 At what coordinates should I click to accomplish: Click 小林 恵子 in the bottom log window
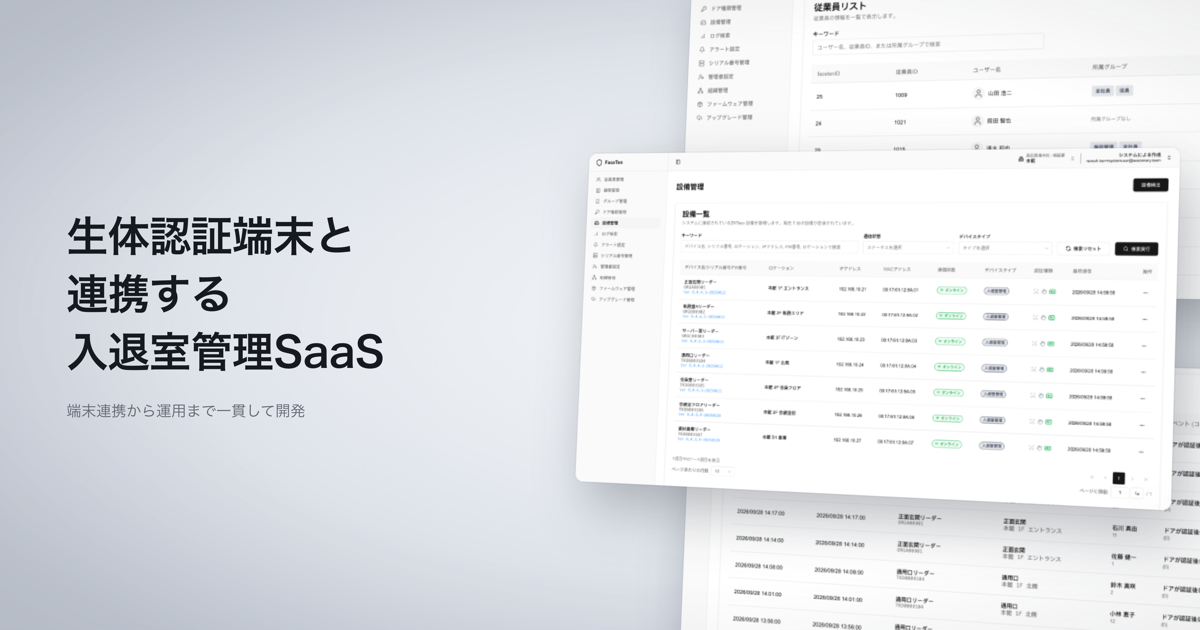click(1120, 613)
